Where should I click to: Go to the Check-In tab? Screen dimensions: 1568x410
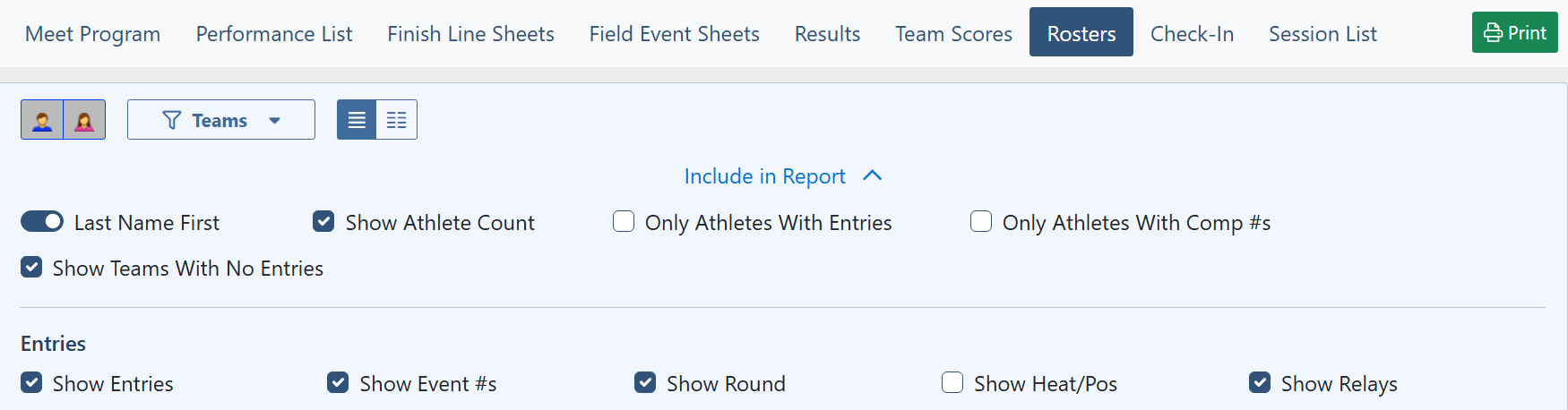pos(1192,34)
